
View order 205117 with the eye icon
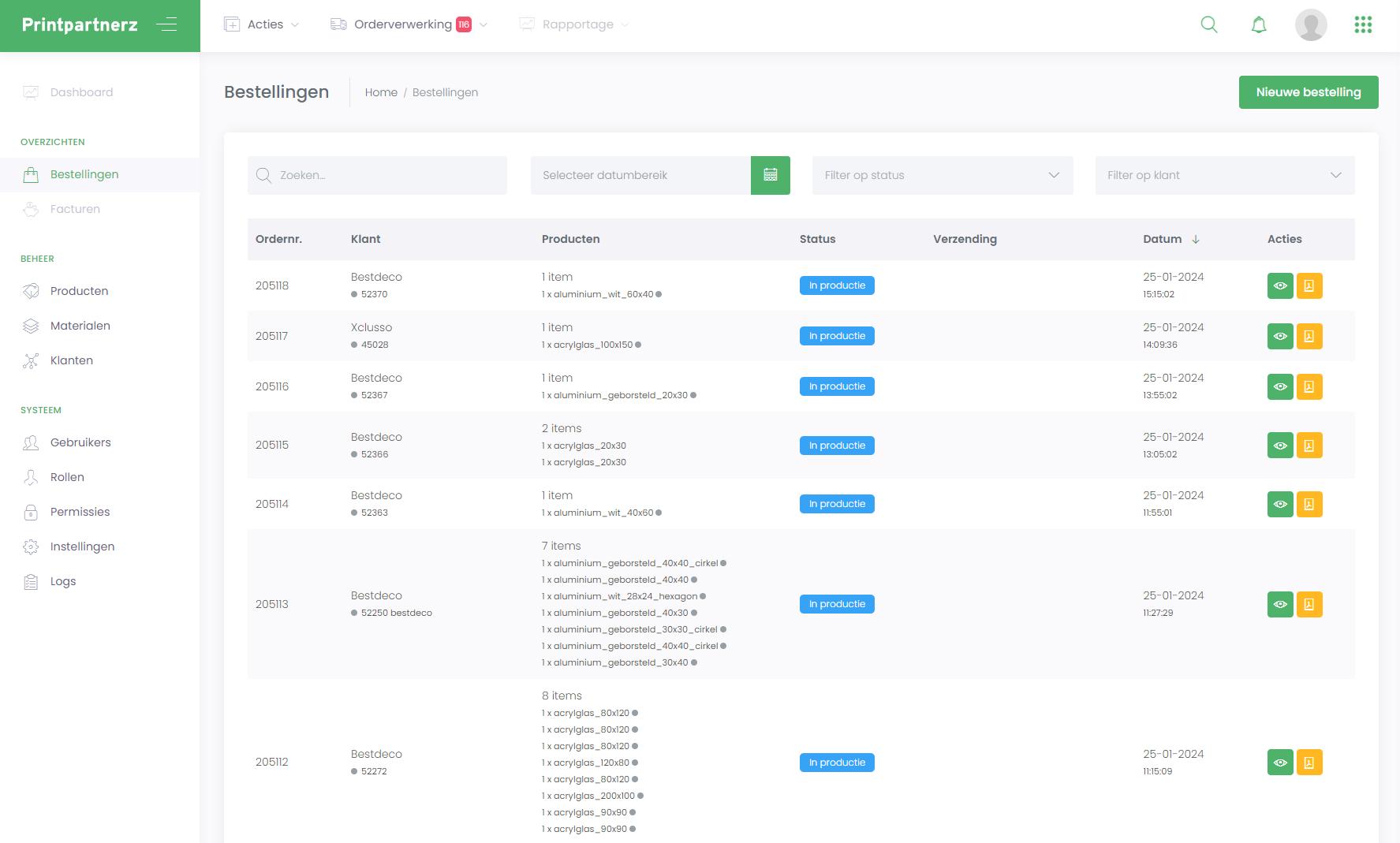pos(1280,336)
